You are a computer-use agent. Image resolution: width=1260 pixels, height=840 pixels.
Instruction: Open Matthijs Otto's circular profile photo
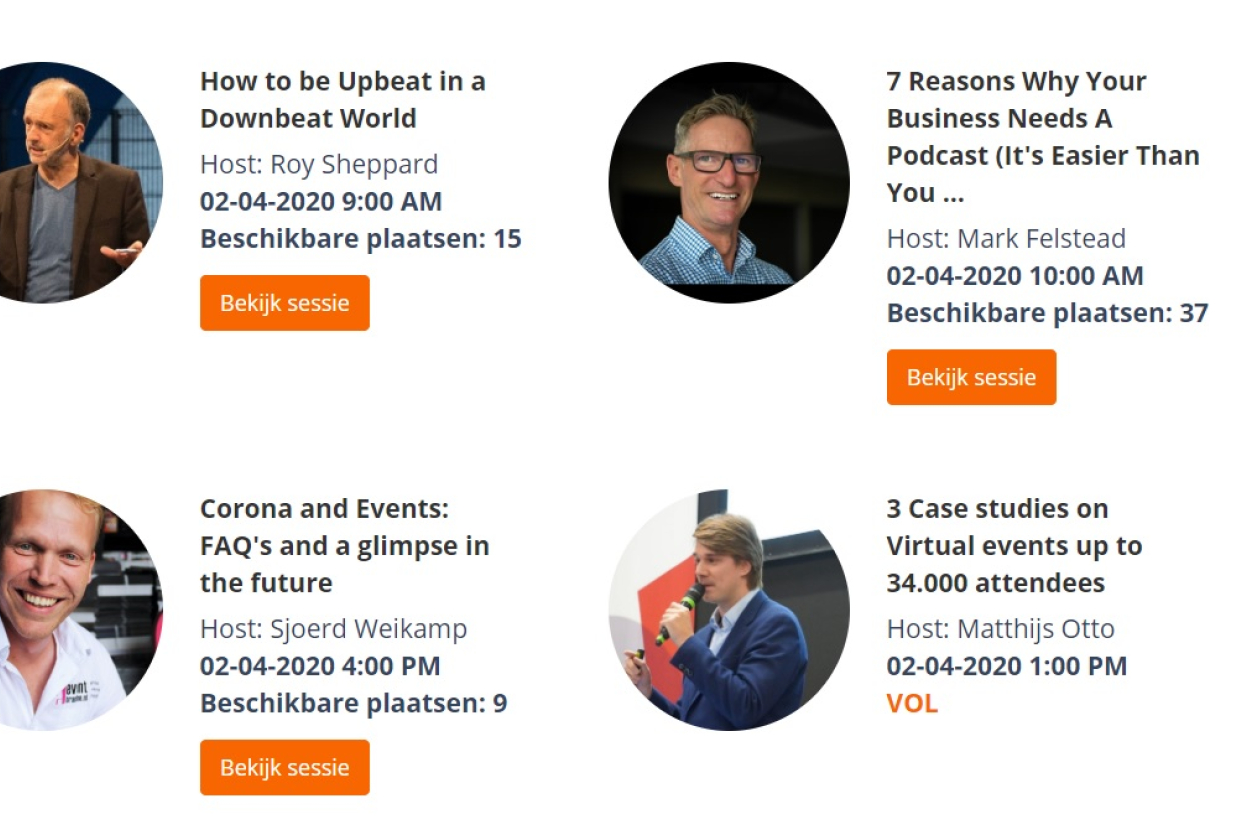(x=729, y=610)
